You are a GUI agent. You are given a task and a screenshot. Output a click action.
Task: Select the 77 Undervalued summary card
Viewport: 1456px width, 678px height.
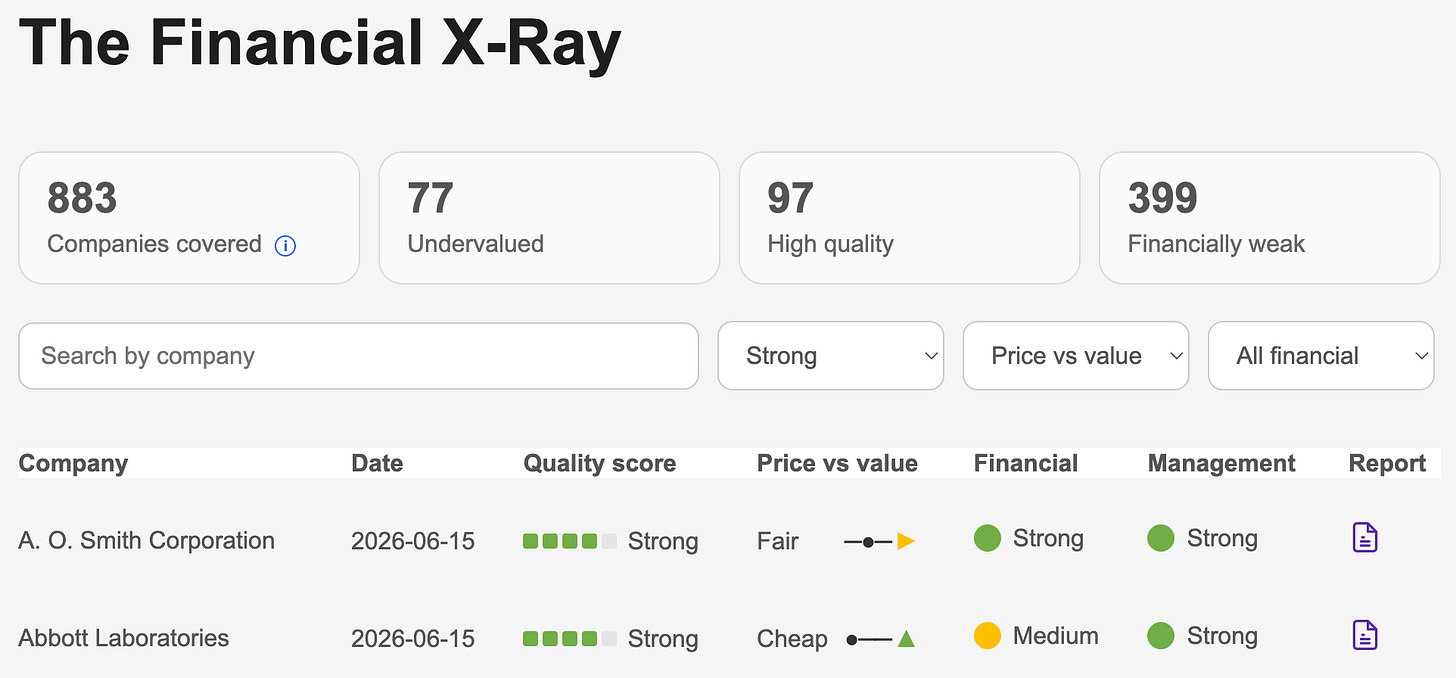[549, 218]
